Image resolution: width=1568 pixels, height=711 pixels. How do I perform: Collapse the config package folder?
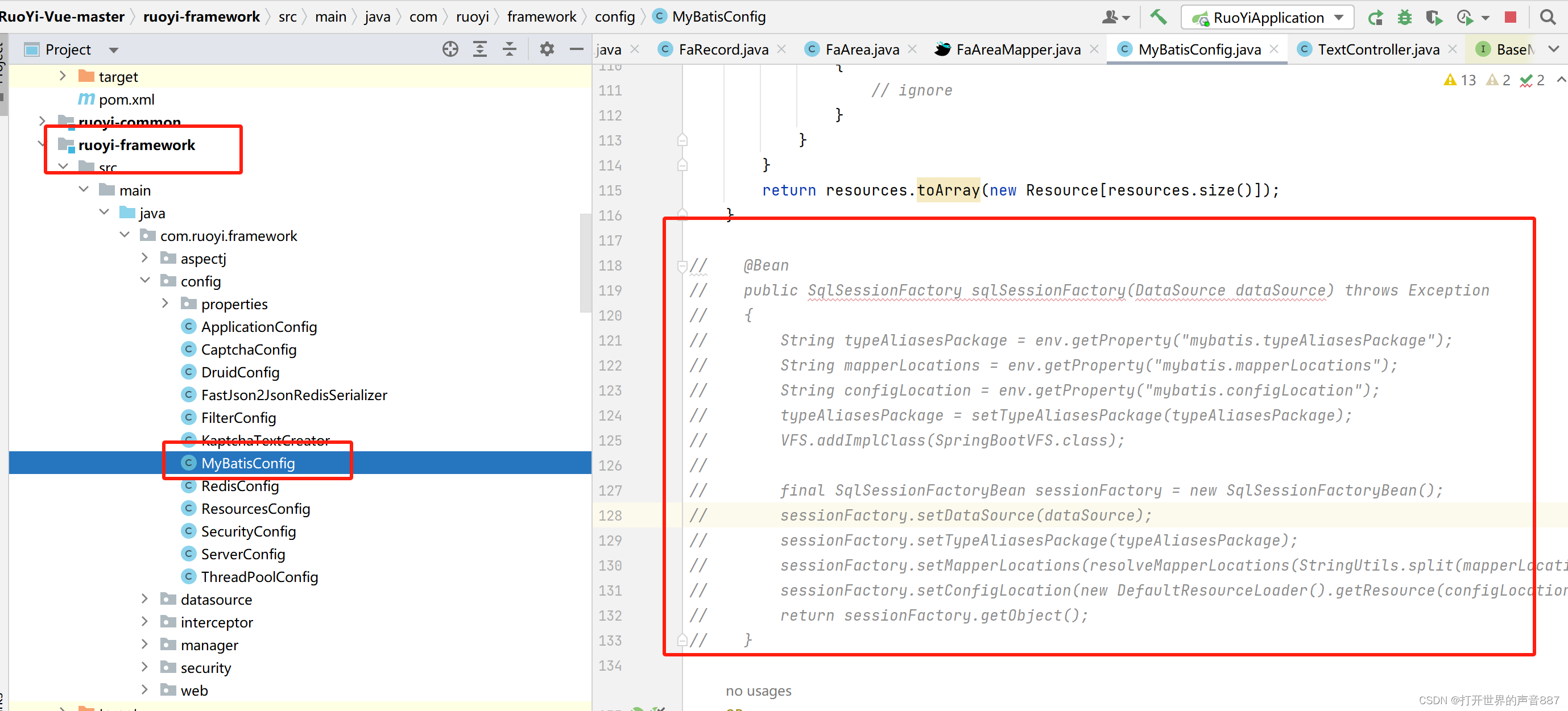point(145,280)
